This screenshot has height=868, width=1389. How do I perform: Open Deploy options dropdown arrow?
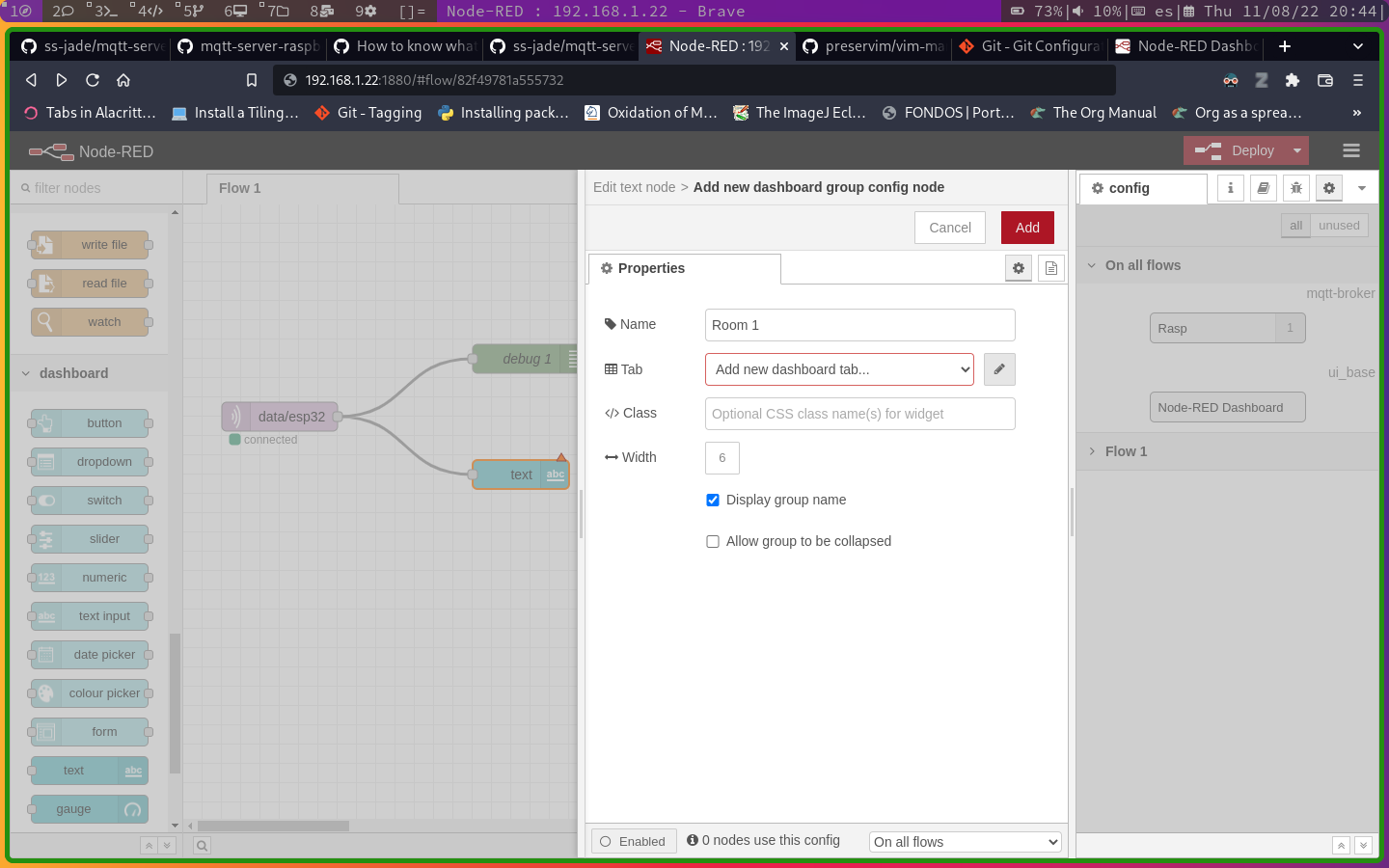click(1297, 150)
